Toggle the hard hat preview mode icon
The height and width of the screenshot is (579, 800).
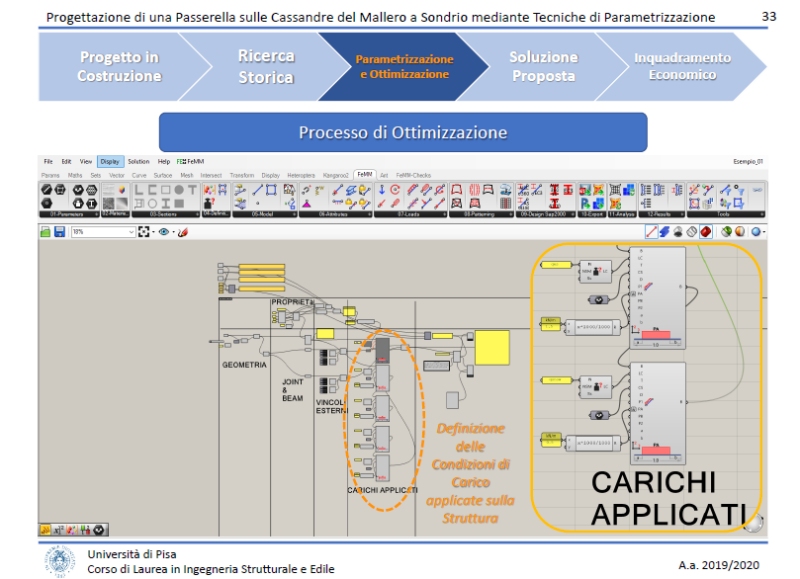(x=678, y=232)
